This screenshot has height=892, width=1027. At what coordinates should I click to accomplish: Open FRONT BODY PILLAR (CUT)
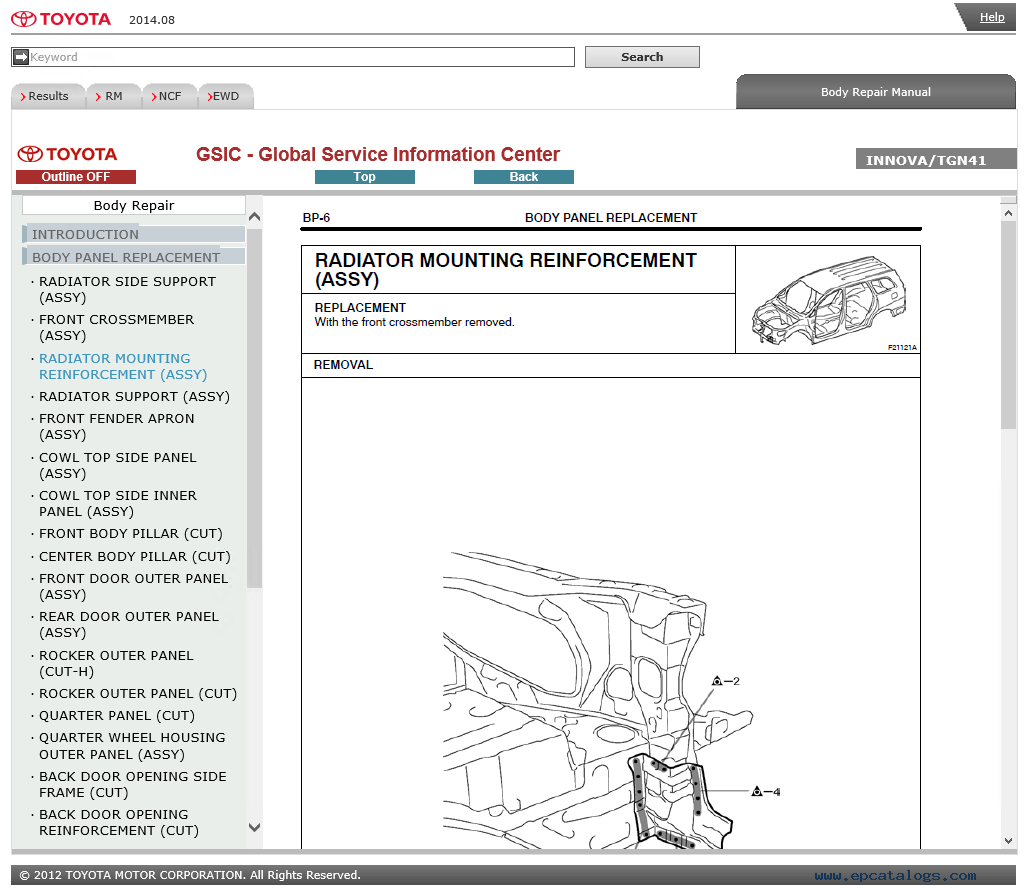(x=131, y=534)
